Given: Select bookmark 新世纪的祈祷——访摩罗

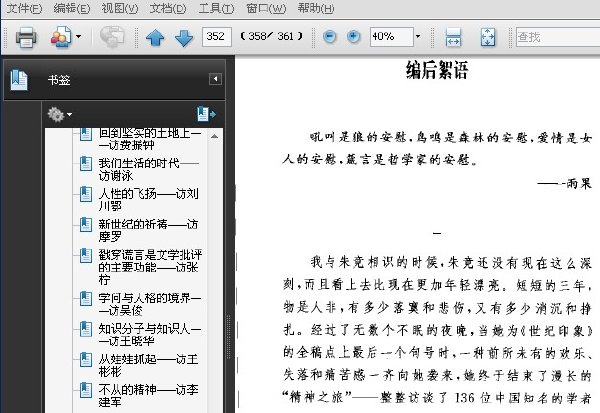Looking at the screenshot, I should click(x=148, y=230).
